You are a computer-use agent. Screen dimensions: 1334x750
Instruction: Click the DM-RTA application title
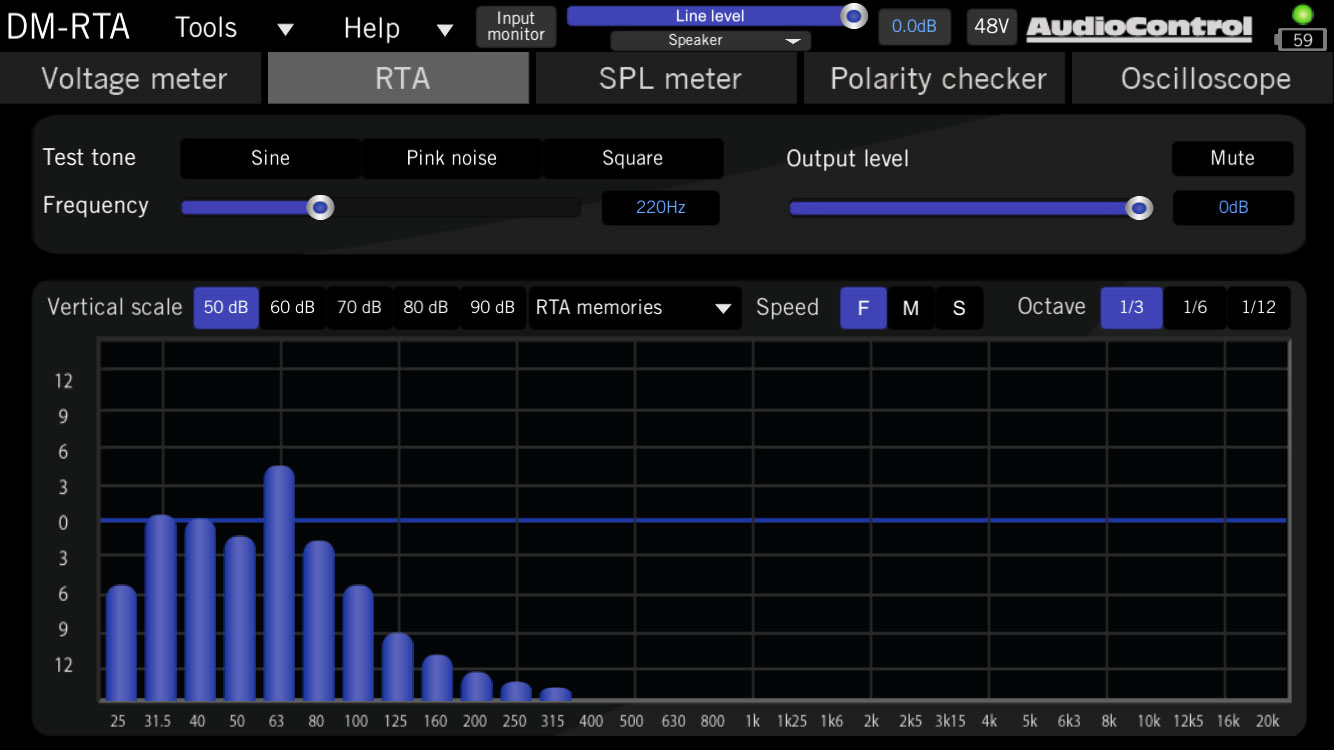click(x=68, y=27)
